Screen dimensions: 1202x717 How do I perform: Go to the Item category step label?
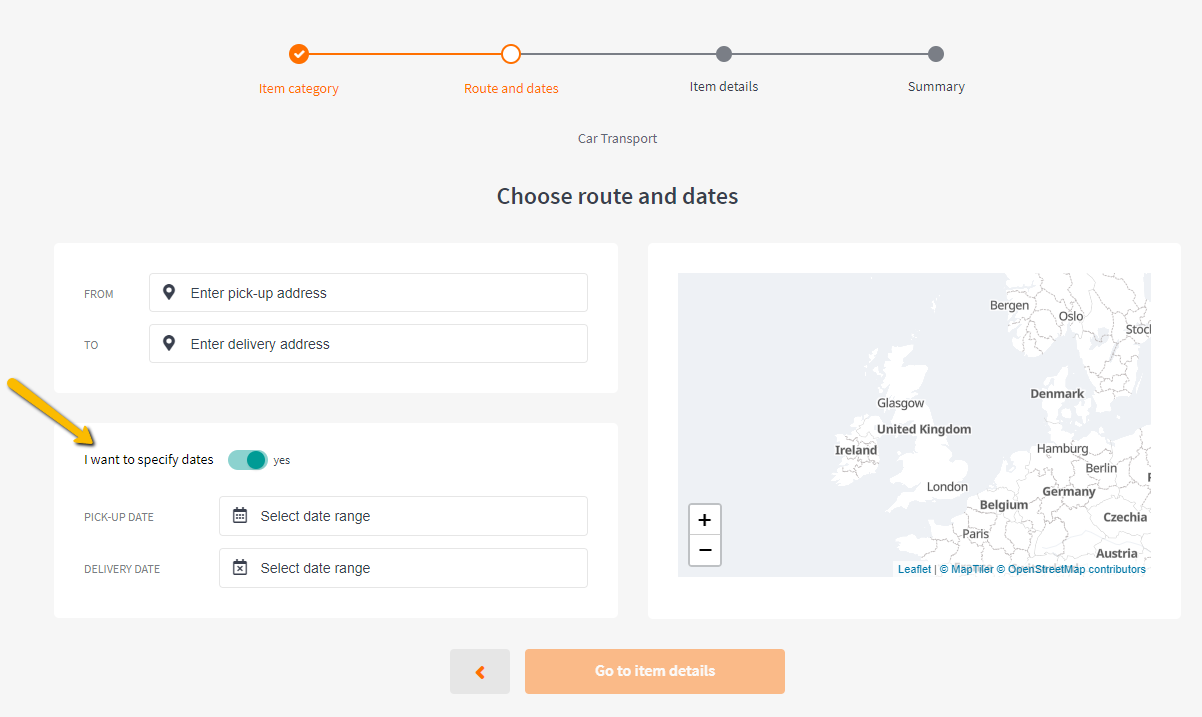298,88
